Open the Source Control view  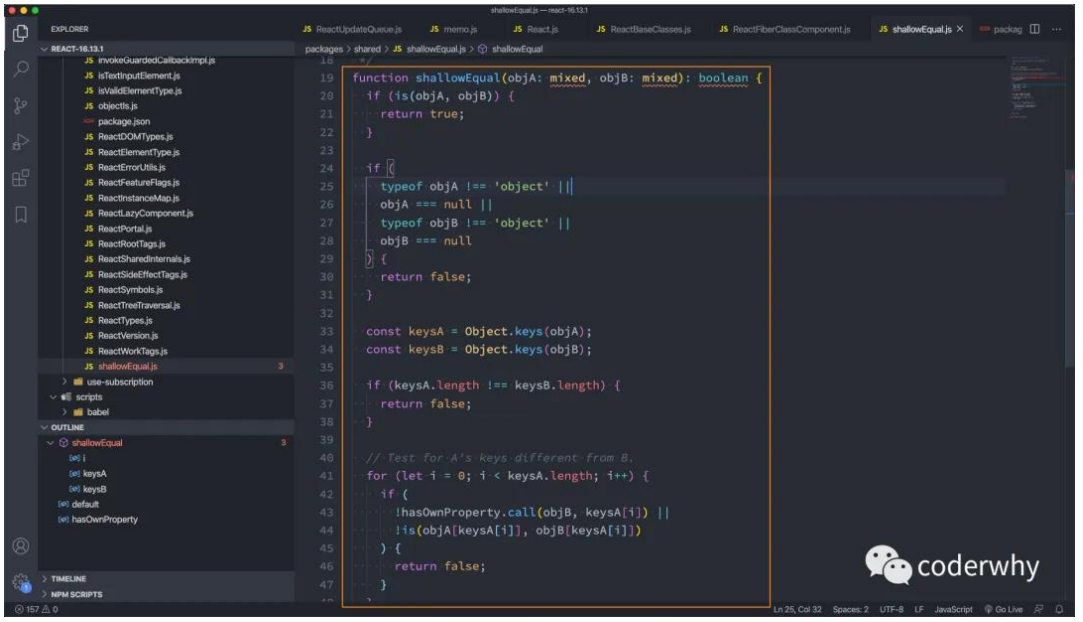pyautogui.click(x=19, y=104)
